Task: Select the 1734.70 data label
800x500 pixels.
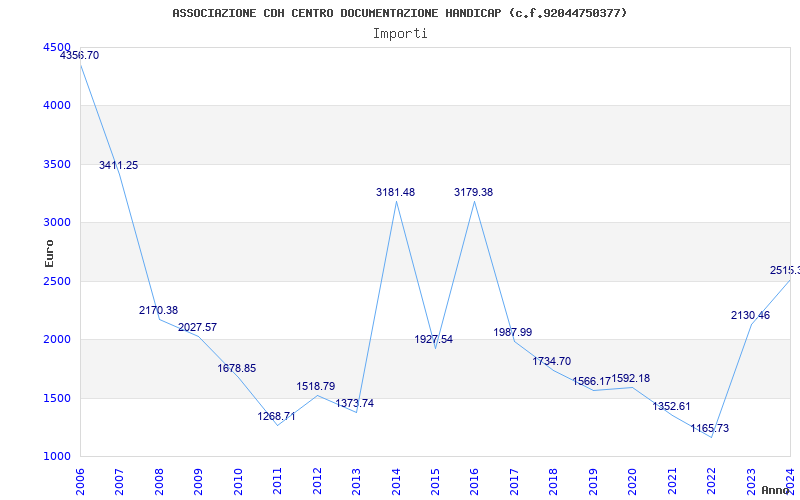Action: tap(552, 361)
